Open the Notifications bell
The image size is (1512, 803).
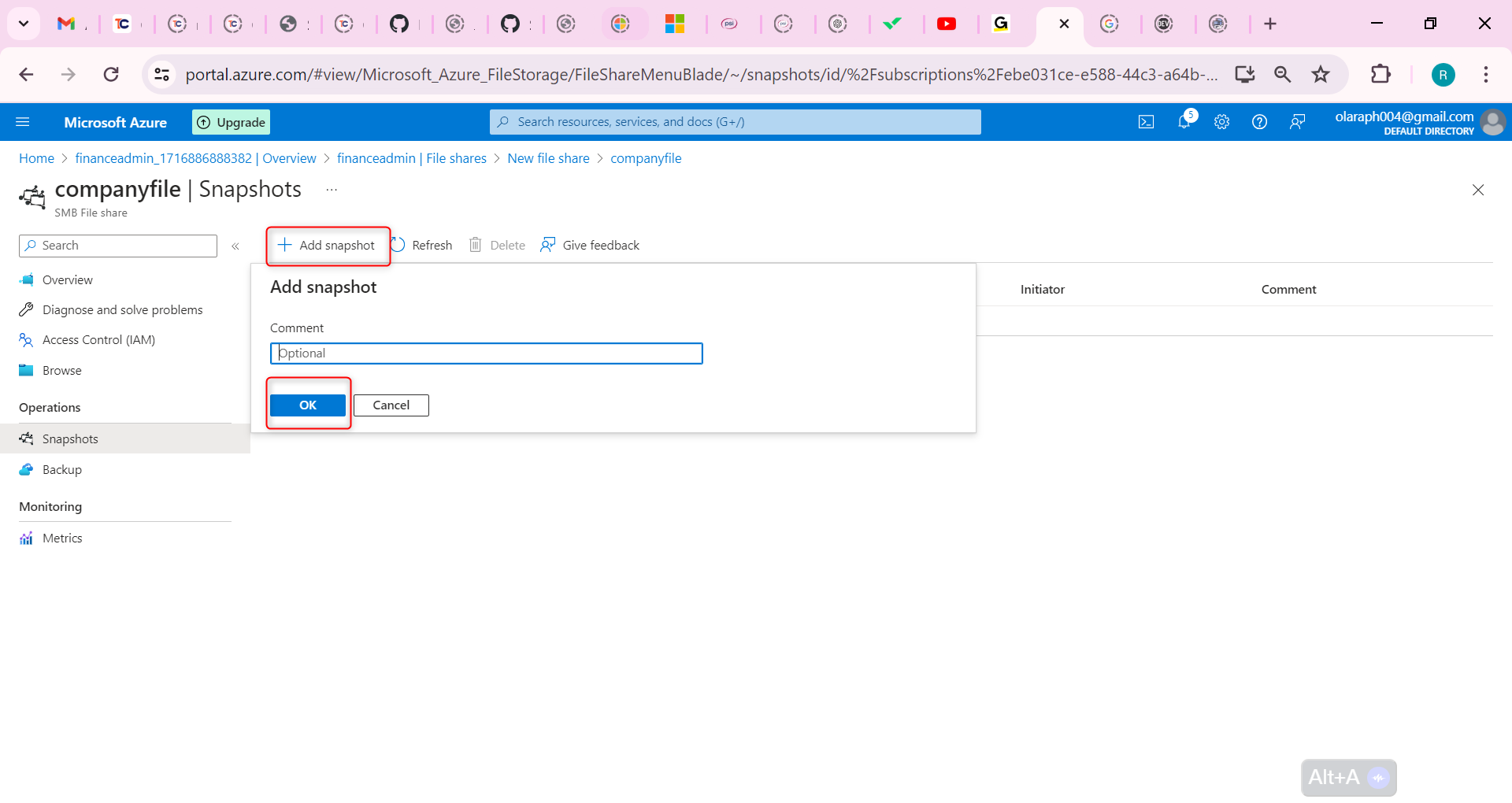[x=1184, y=121]
